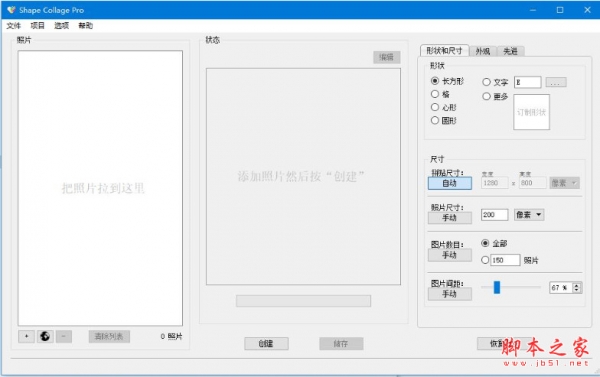The image size is (600, 377).
Task: Select the radio button beside 150 照片
Action: point(485,260)
